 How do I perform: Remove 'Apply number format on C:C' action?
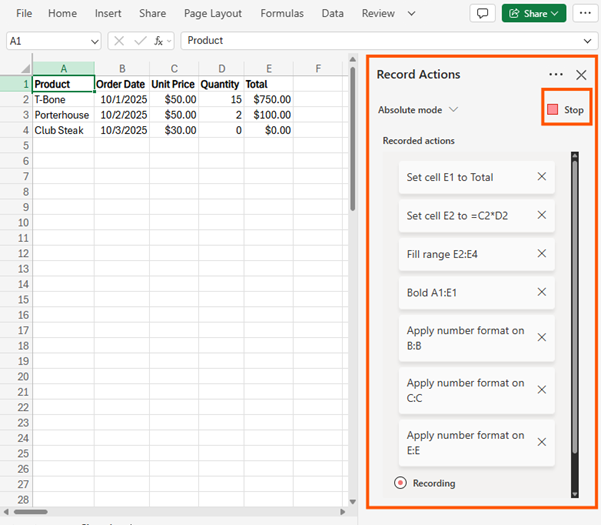coord(542,389)
